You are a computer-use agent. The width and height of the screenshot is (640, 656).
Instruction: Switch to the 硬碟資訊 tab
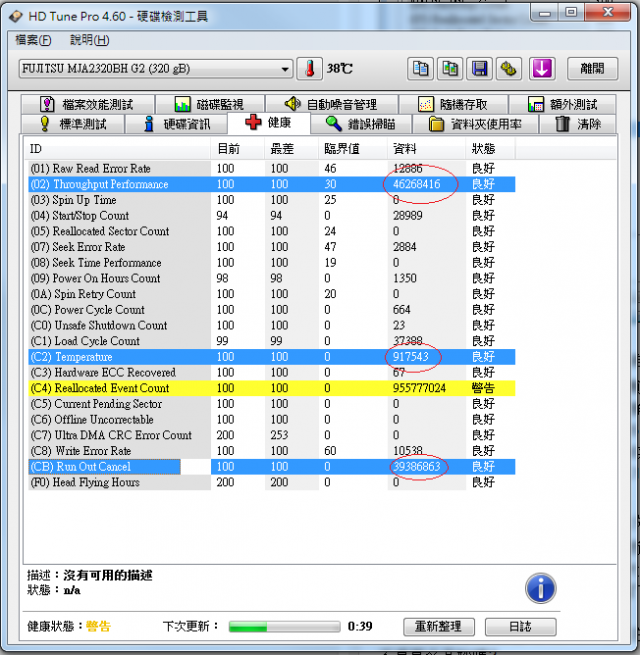(177, 124)
